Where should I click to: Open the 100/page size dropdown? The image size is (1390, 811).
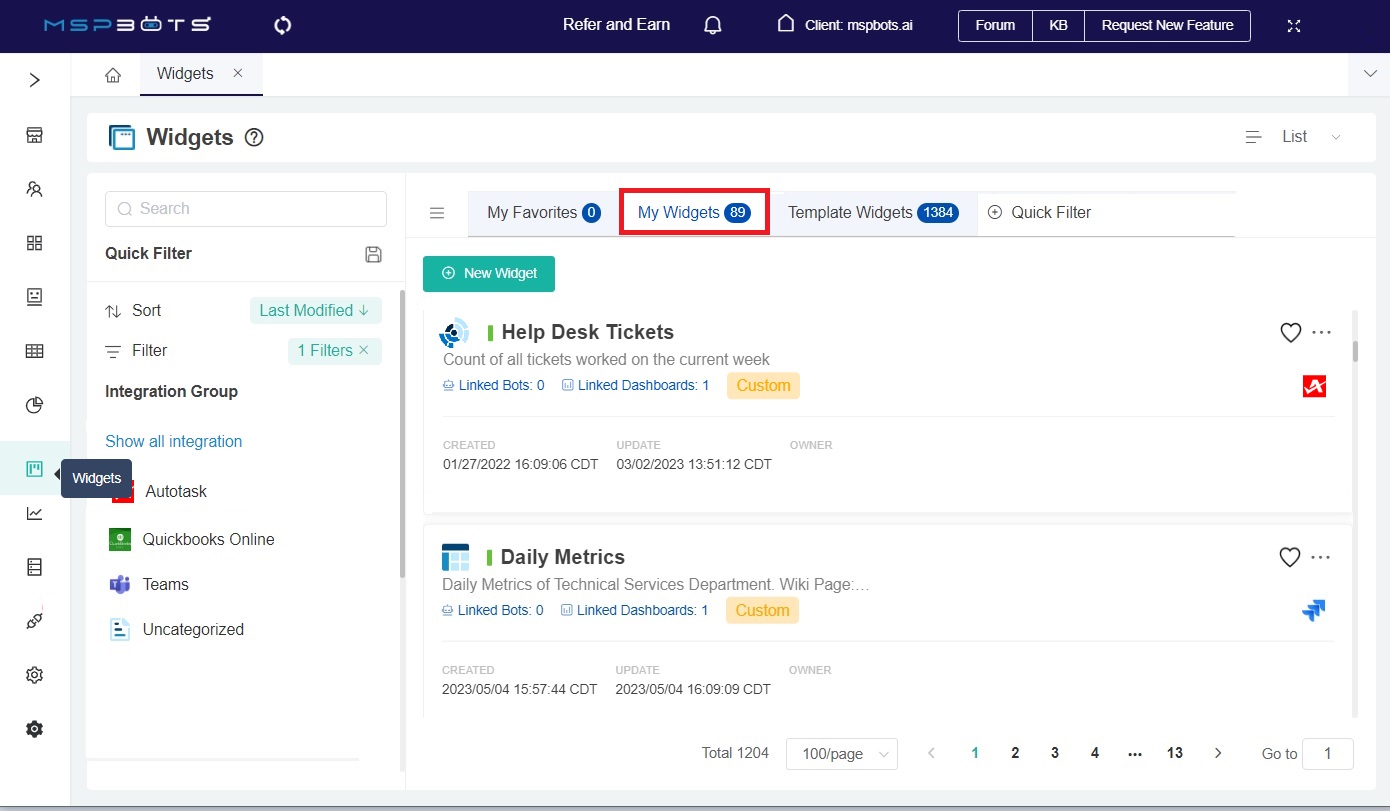(841, 754)
